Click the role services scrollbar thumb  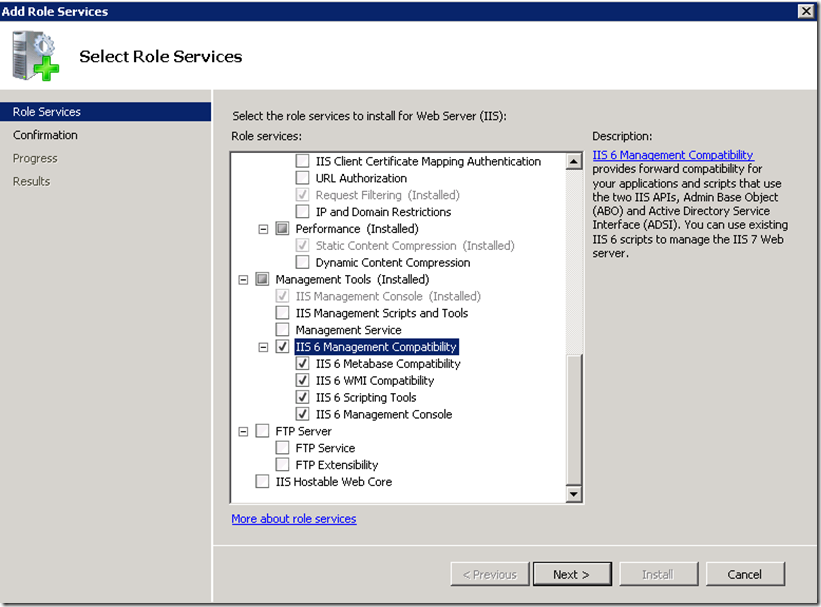(574, 420)
